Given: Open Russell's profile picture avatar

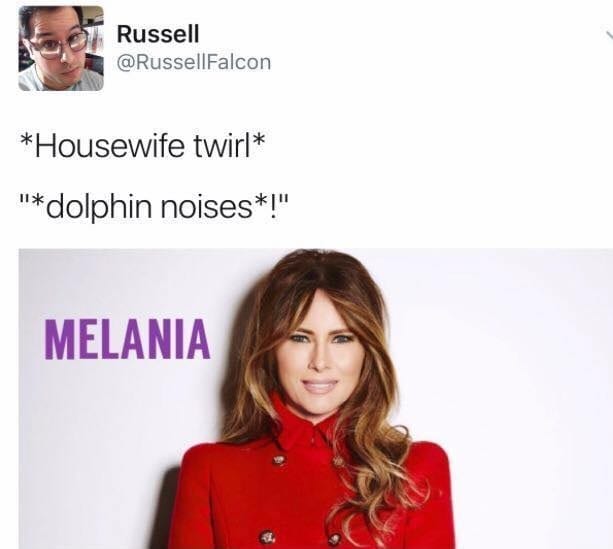Looking at the screenshot, I should click(x=61, y=48).
